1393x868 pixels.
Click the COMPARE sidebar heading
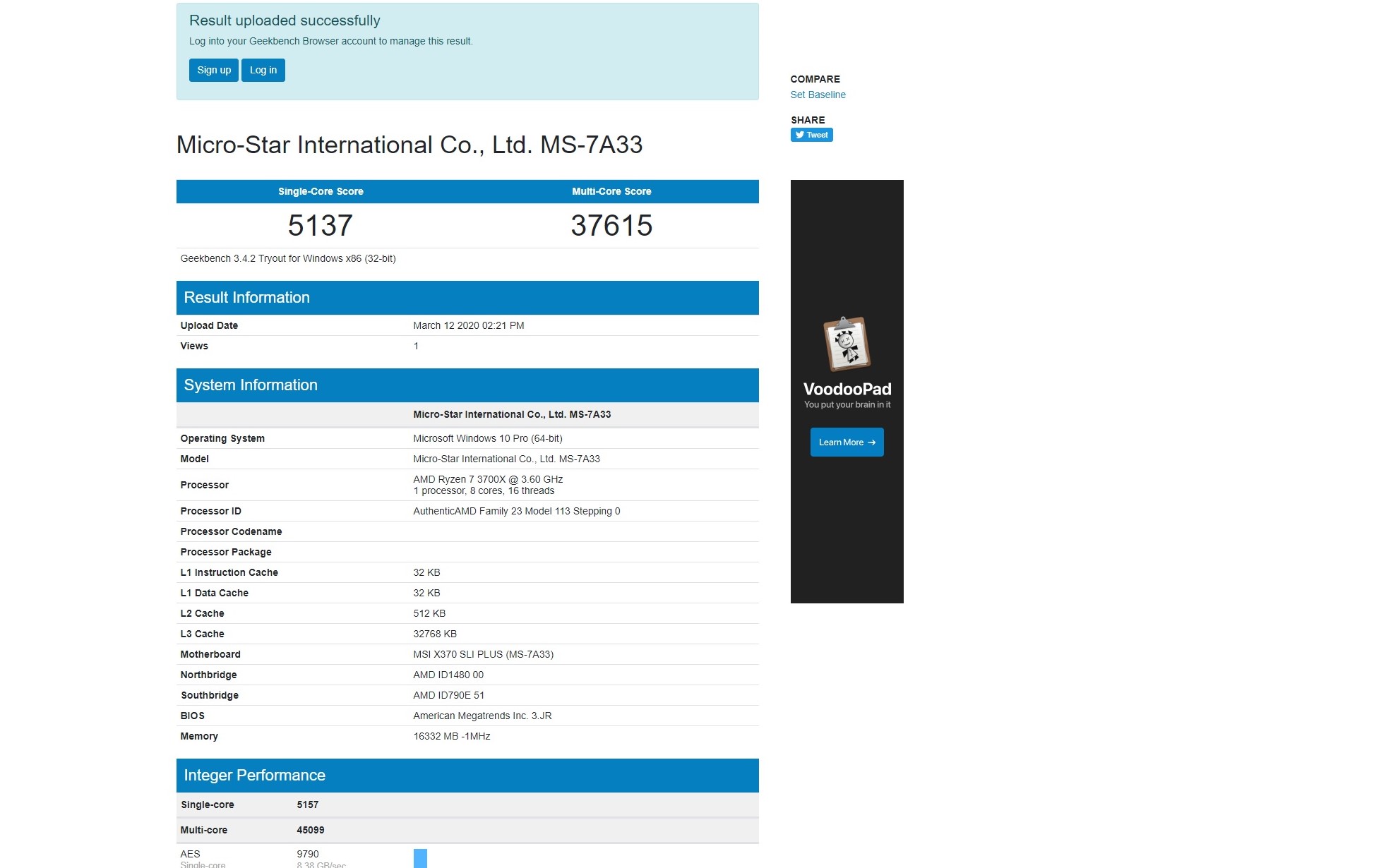point(815,79)
